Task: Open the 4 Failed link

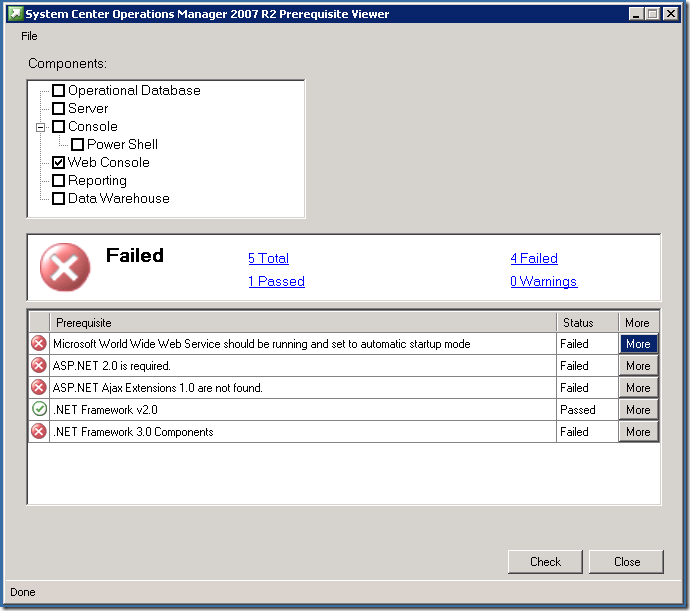Action: pyautogui.click(x=534, y=258)
